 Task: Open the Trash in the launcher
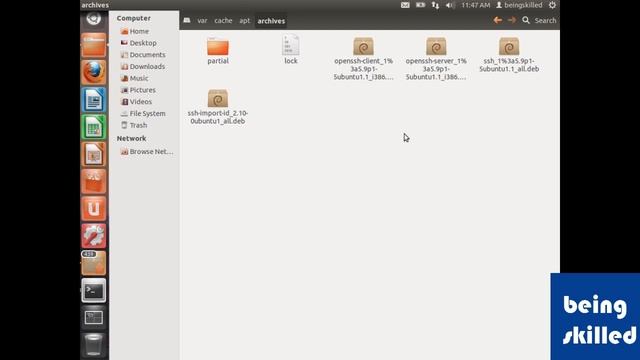[93, 345]
